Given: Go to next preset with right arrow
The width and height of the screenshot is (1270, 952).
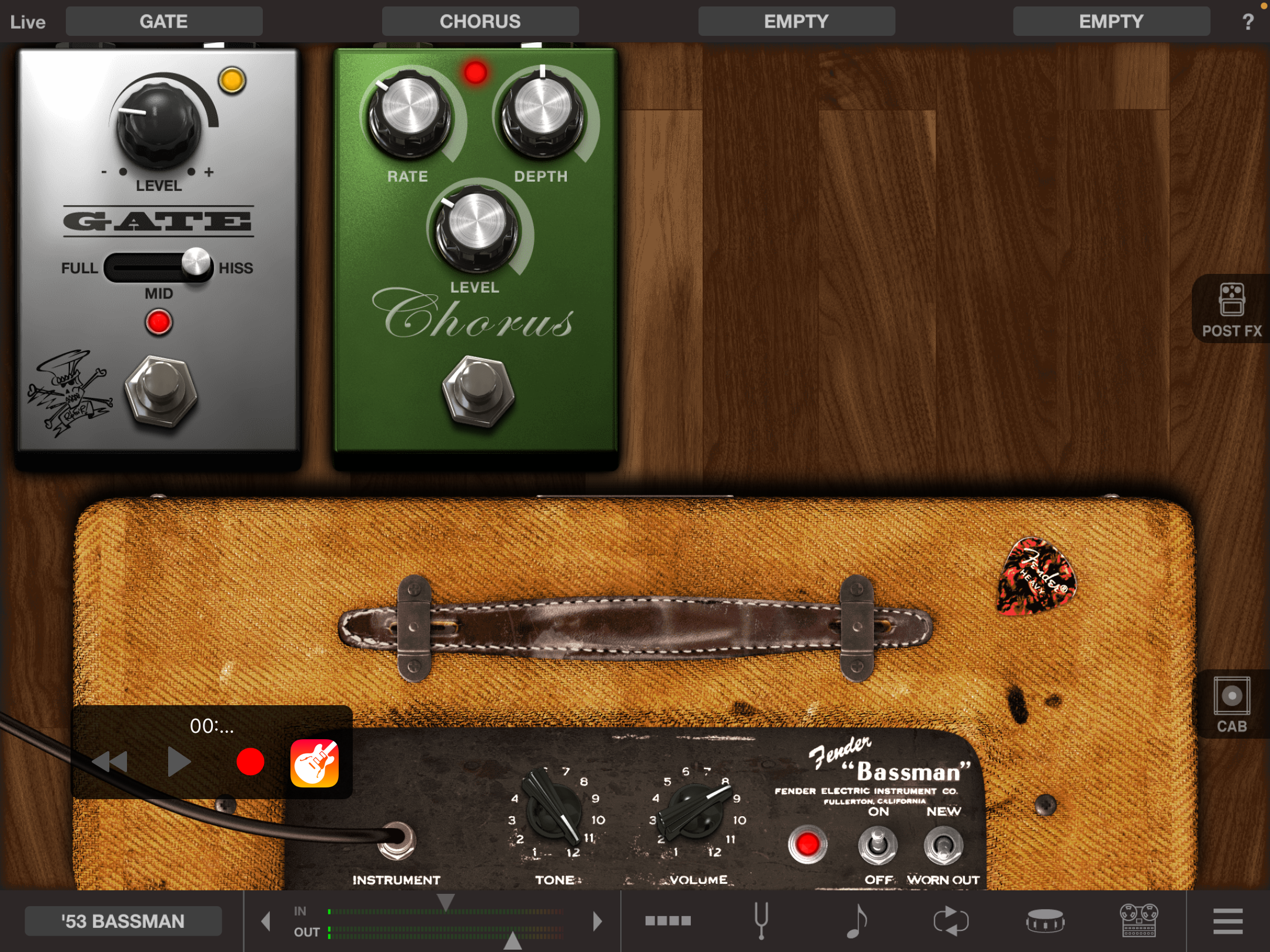Looking at the screenshot, I should (x=597, y=921).
